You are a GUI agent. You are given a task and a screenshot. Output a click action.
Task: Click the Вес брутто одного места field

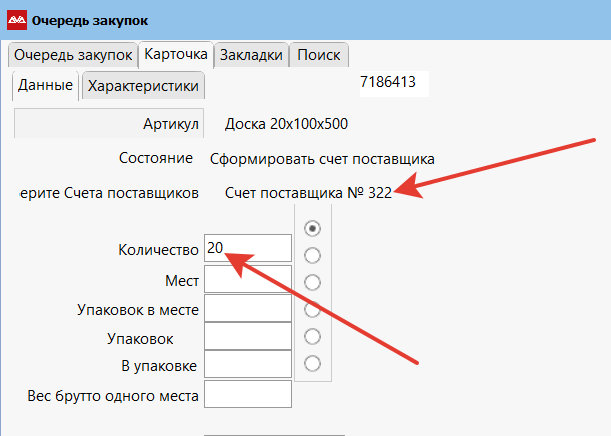coord(247,394)
